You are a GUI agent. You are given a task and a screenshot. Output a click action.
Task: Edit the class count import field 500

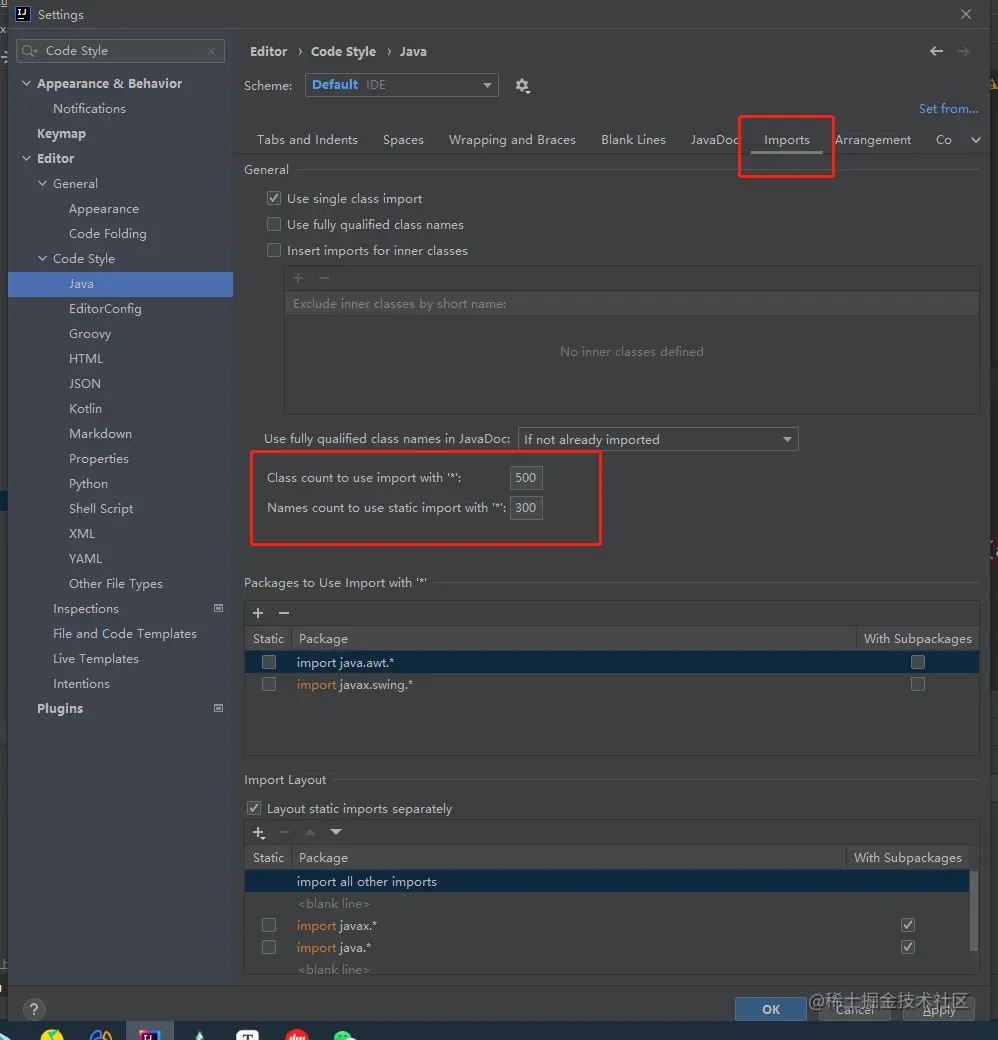click(526, 478)
